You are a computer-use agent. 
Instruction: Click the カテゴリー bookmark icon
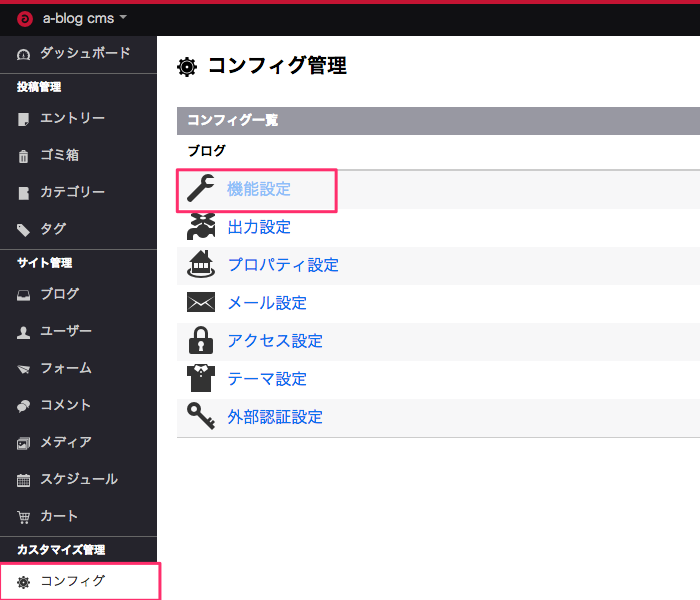point(23,193)
